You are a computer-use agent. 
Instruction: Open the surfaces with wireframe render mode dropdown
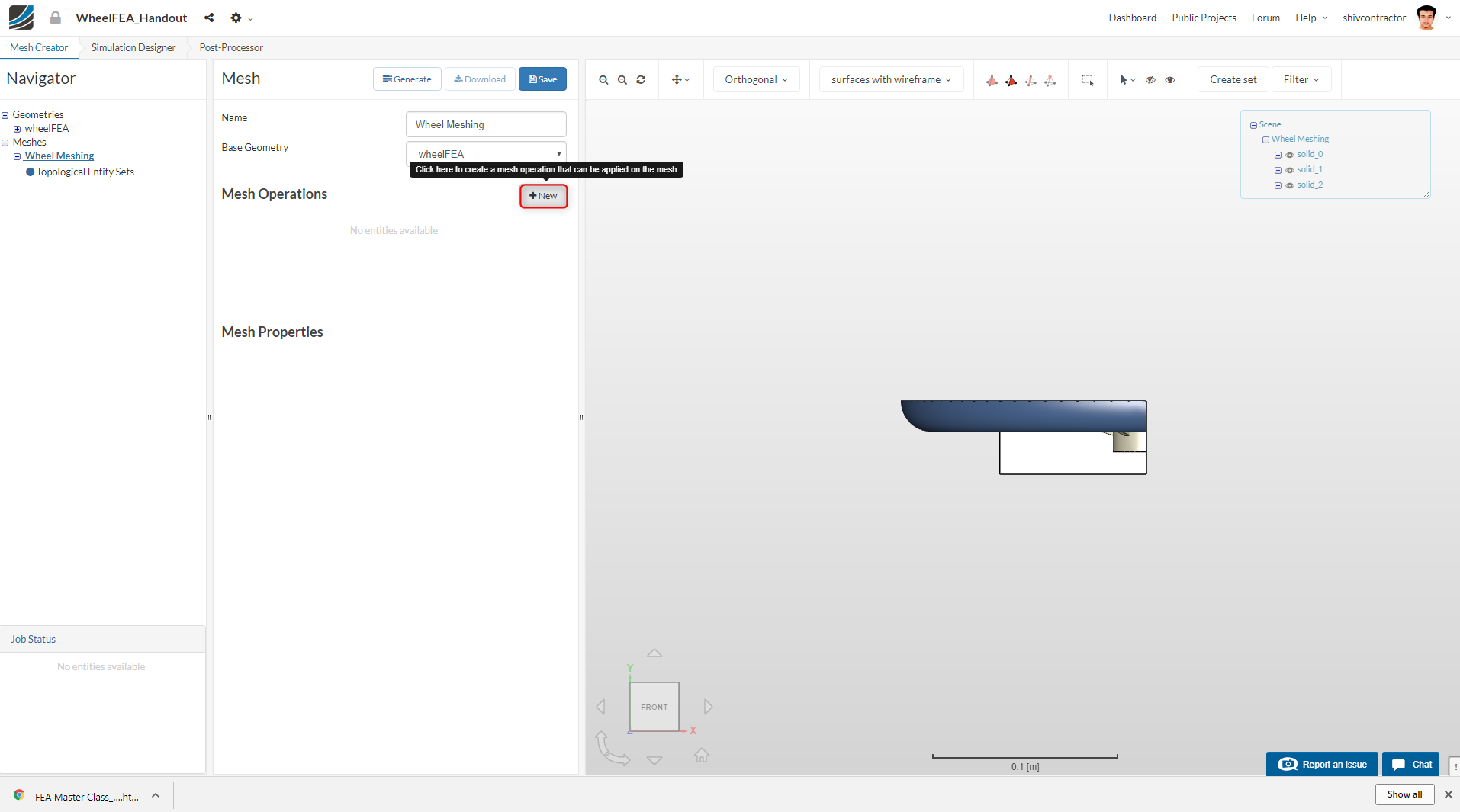[891, 79]
